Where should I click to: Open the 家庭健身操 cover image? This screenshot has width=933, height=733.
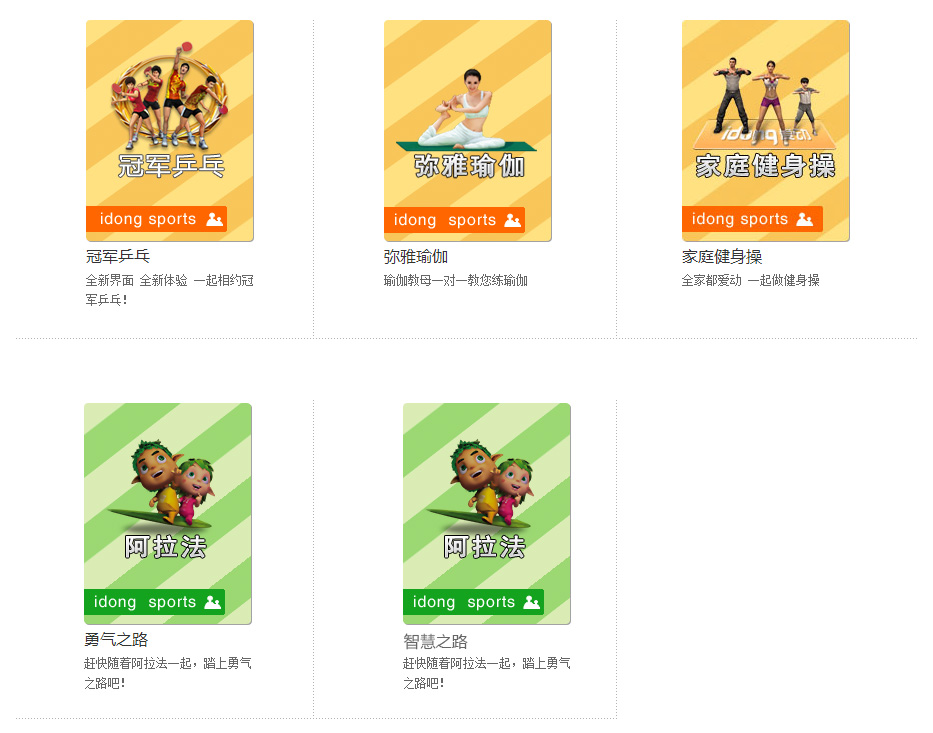[766, 131]
